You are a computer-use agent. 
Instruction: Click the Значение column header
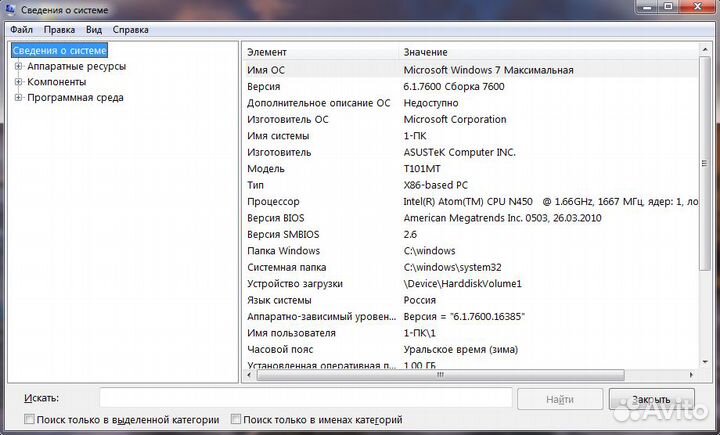point(549,52)
